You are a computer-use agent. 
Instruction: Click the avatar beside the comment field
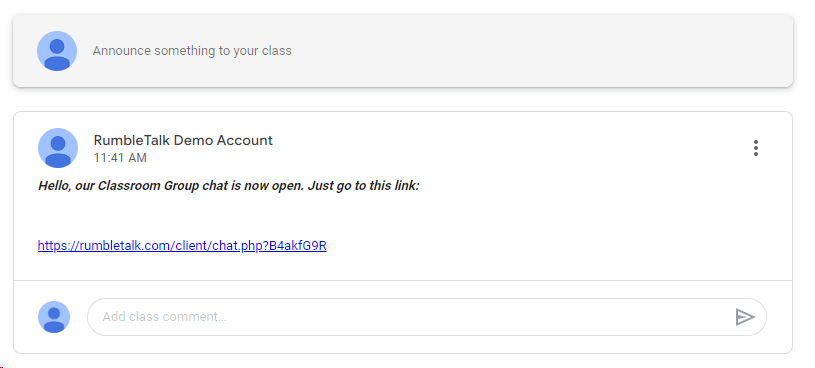click(54, 317)
